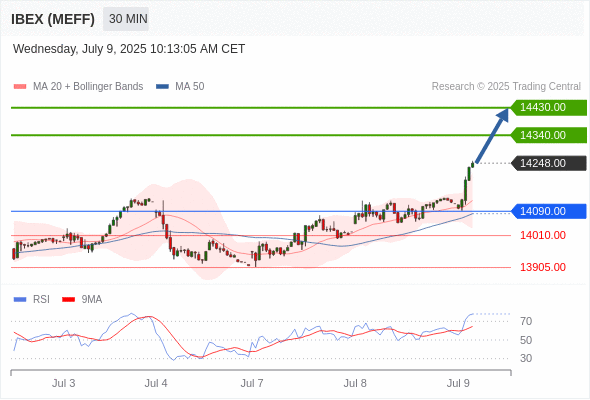Click the red 14010.00 support label
Screen dimensions: 590x400
pyautogui.click(x=543, y=236)
